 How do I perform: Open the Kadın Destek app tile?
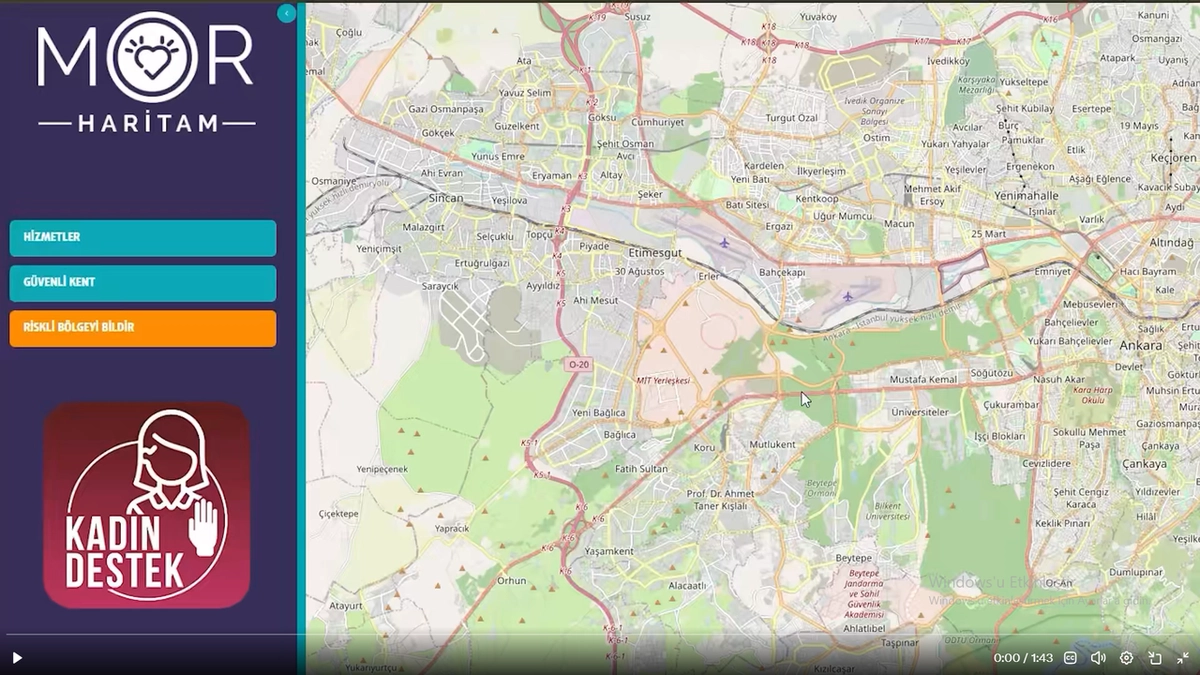(x=147, y=505)
